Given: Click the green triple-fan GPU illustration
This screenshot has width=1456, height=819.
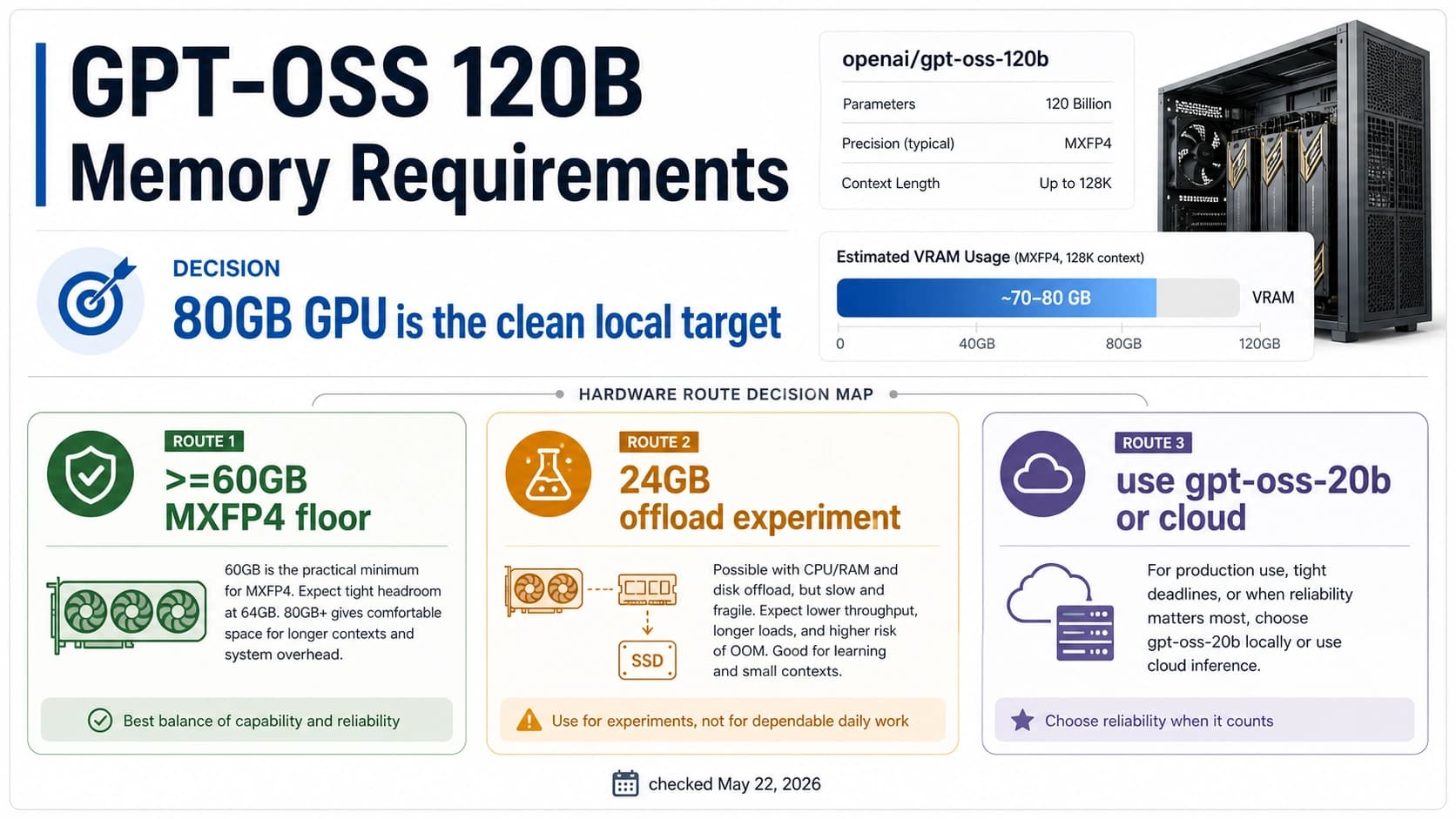Looking at the screenshot, I should [127, 614].
